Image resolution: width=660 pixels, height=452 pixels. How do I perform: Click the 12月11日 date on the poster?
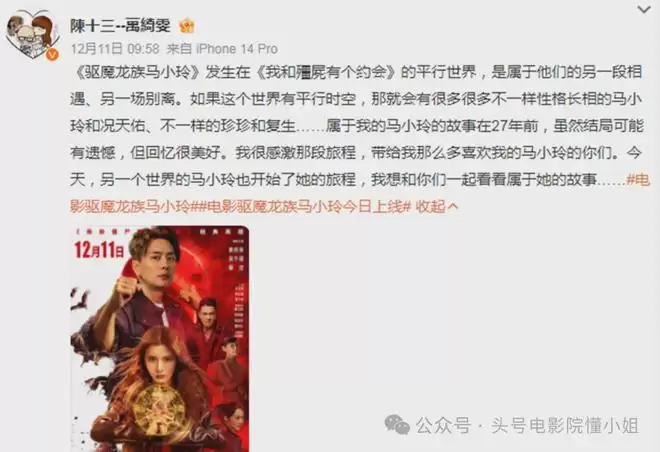pos(99,250)
